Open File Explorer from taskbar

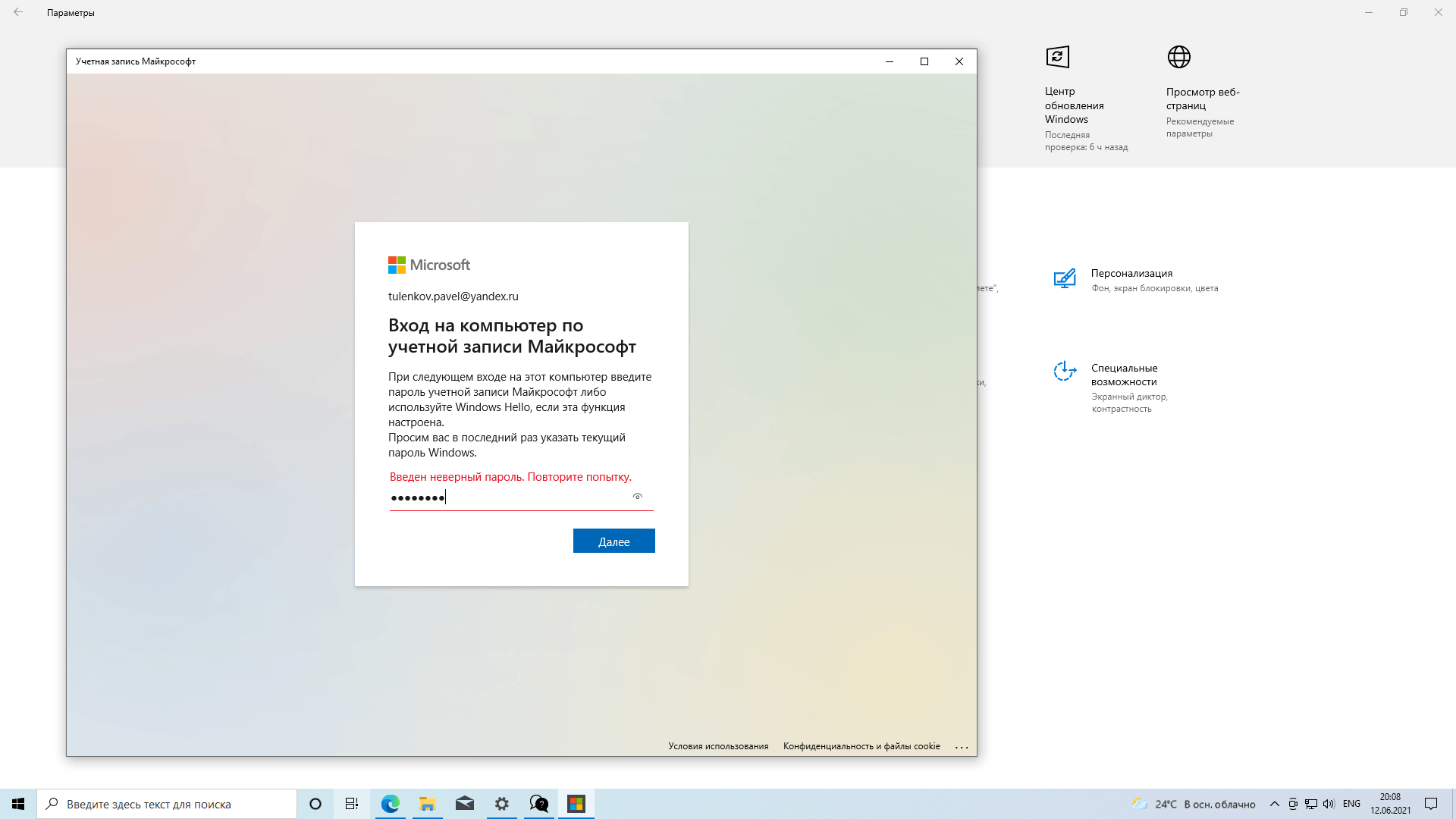(x=428, y=804)
